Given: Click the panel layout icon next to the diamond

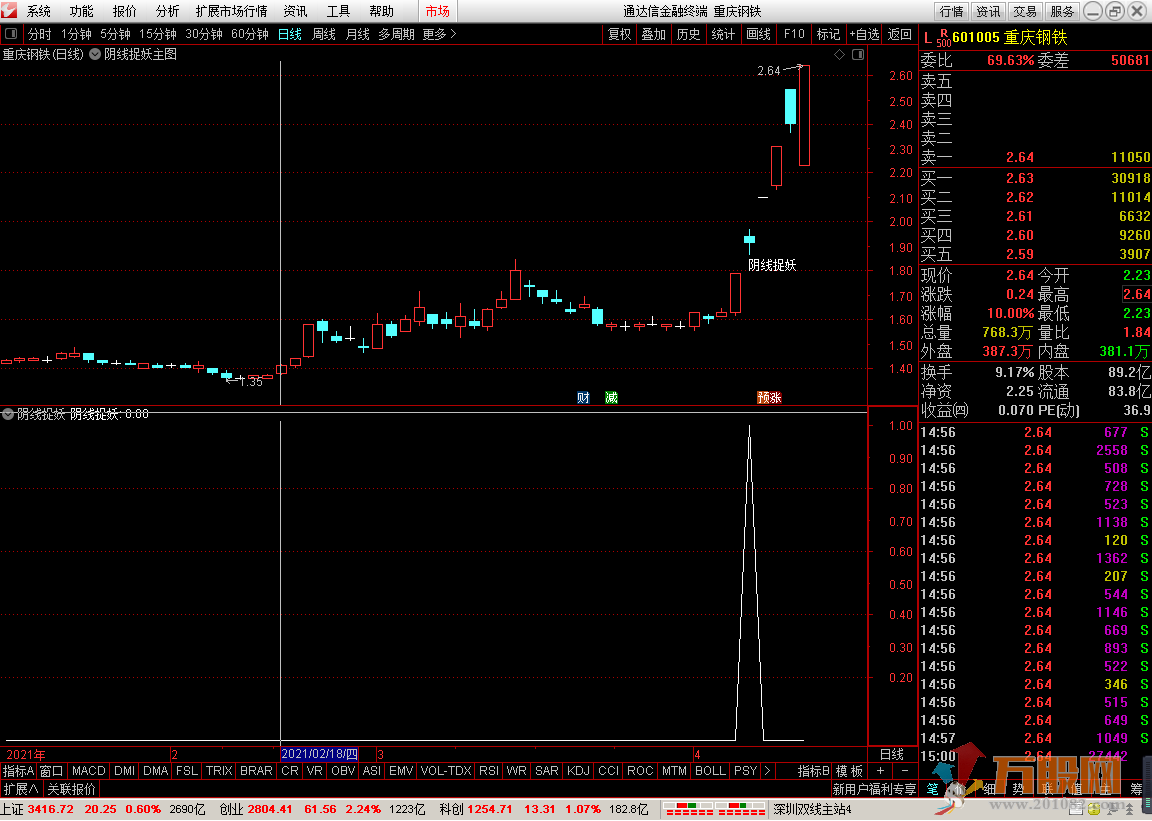Looking at the screenshot, I should 857,54.
